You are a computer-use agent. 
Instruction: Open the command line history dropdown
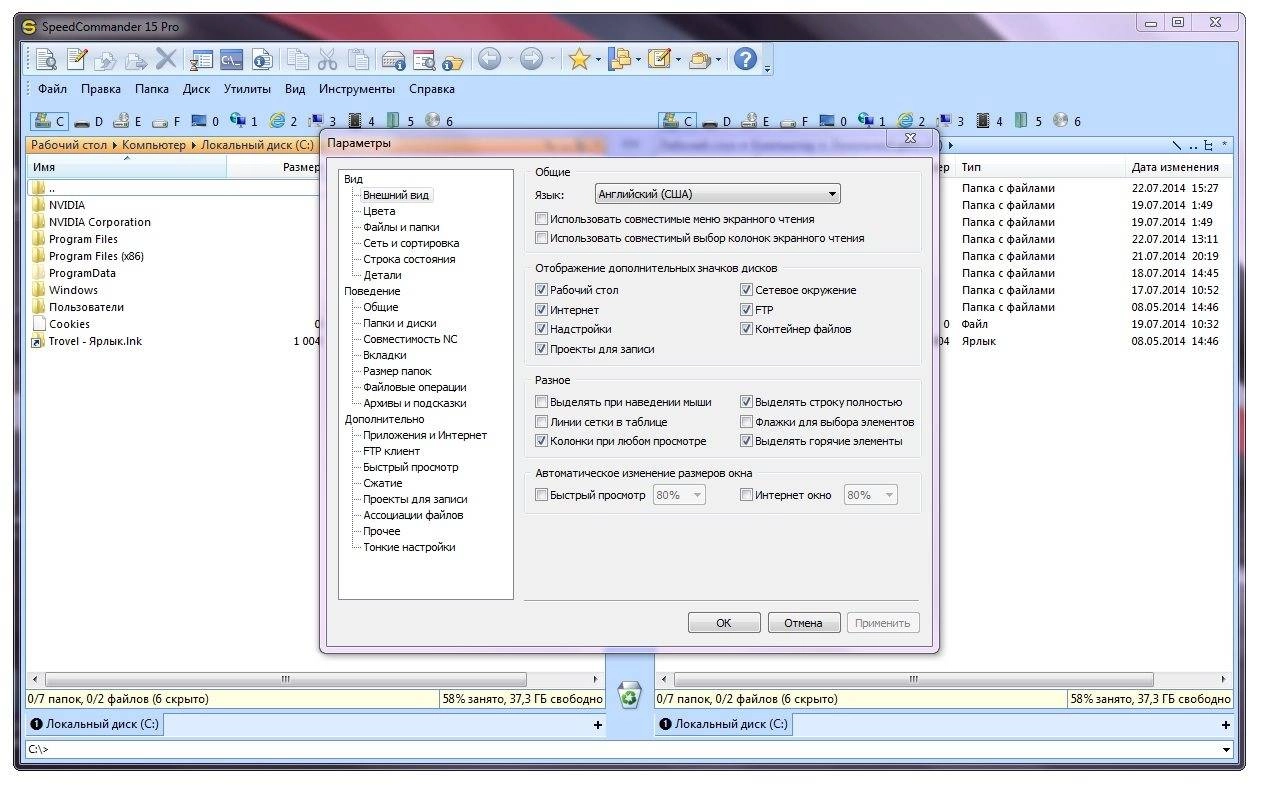click(x=1226, y=749)
